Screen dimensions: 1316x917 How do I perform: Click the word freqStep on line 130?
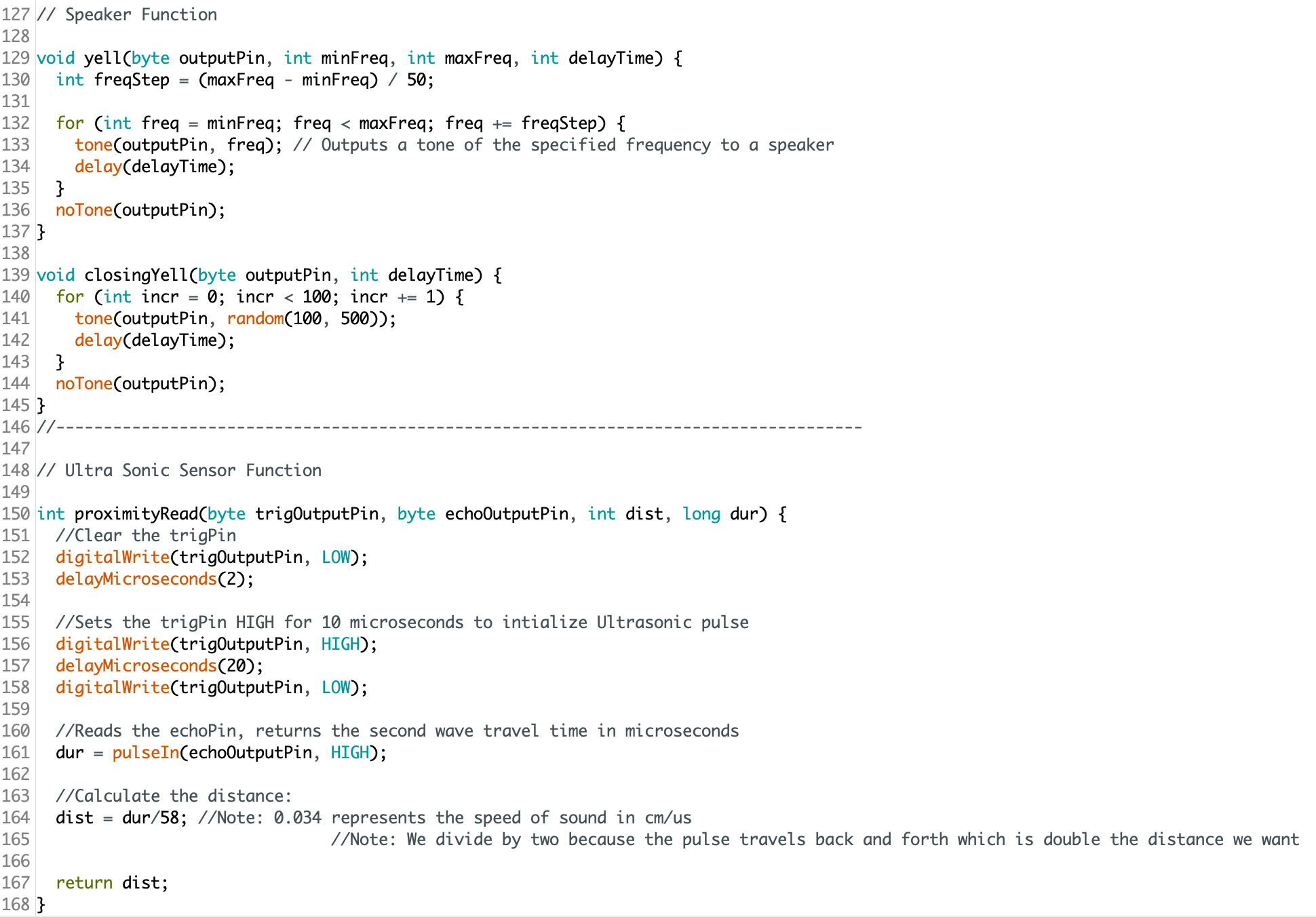[x=132, y=80]
